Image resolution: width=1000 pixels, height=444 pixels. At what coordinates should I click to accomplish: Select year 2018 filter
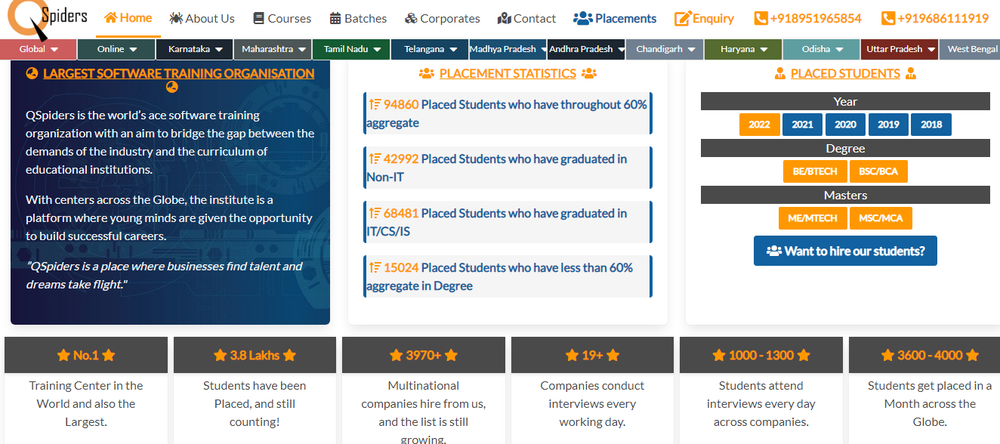[x=931, y=124]
